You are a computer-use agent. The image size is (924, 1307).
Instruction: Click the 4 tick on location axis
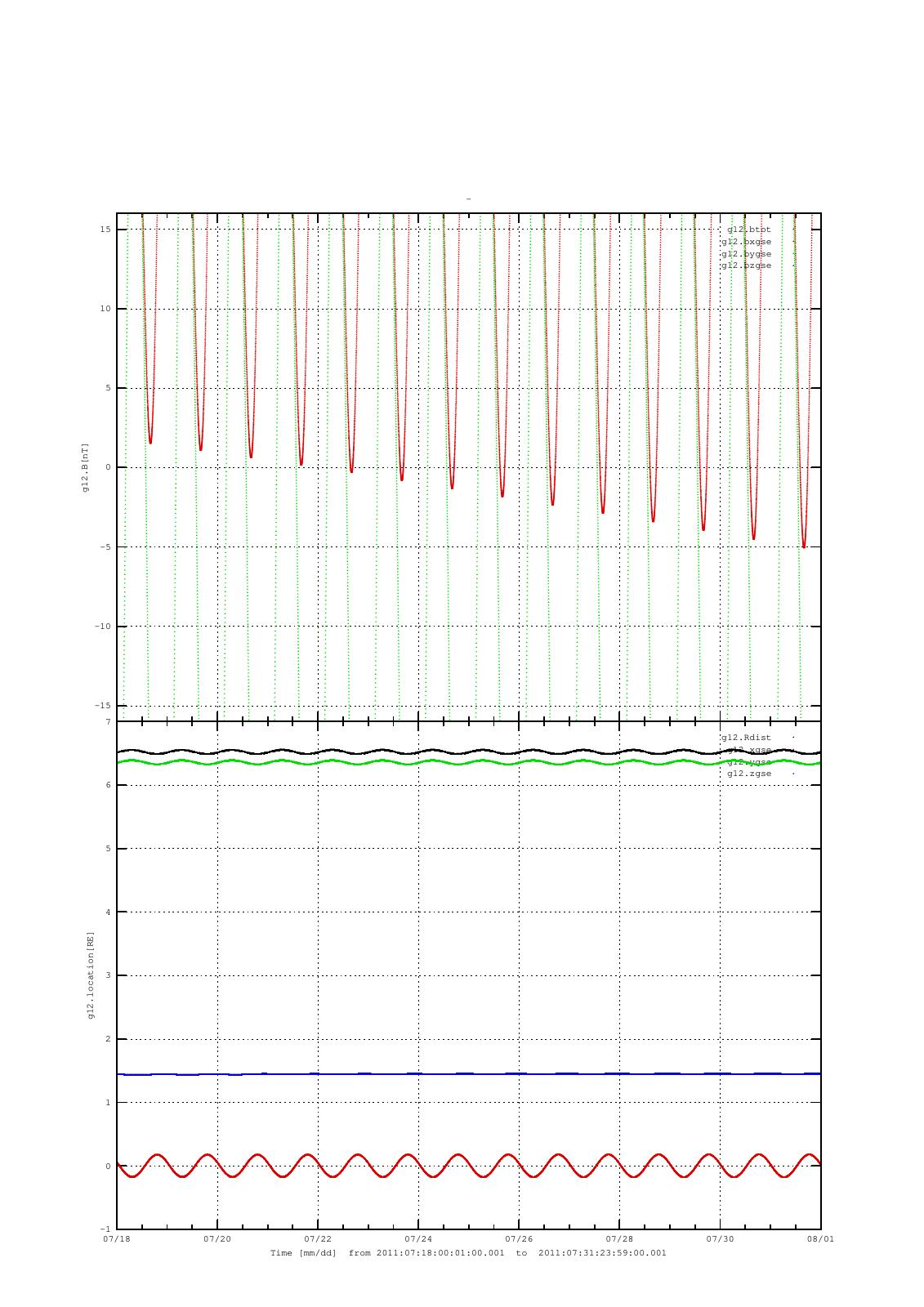[108, 912]
